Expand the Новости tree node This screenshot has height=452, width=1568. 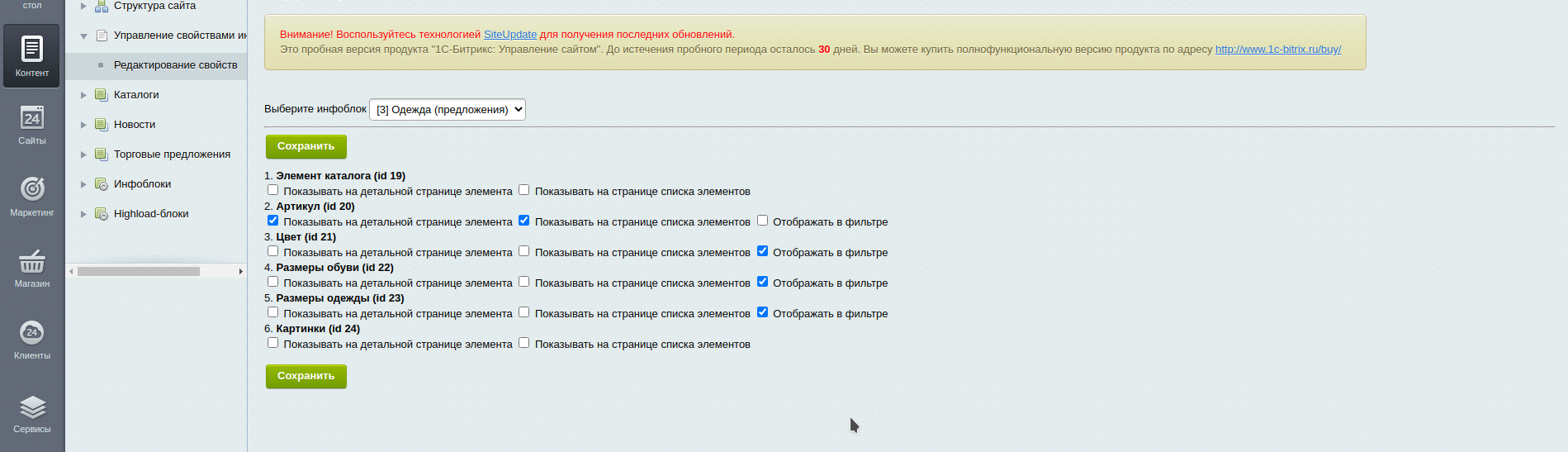pos(83,125)
